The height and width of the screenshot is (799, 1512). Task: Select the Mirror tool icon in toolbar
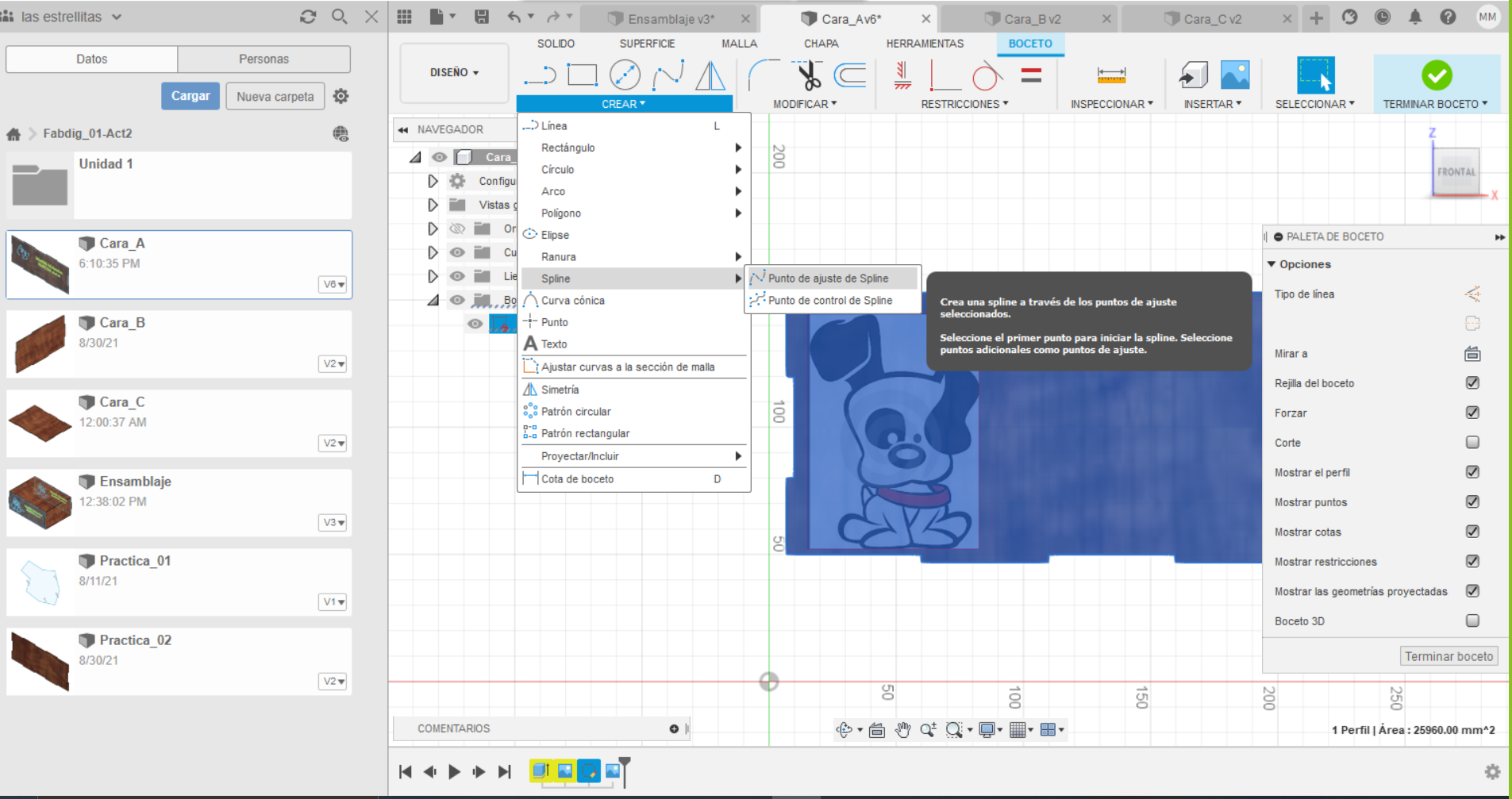pyautogui.click(x=710, y=76)
